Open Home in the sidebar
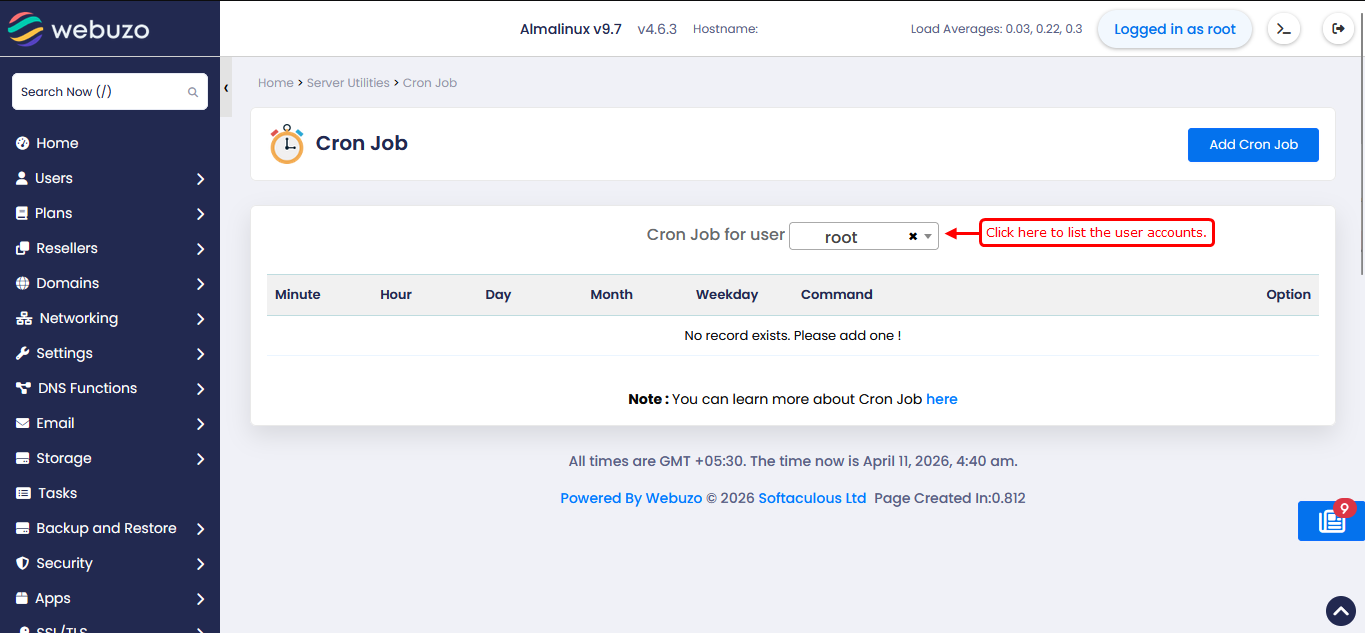Screen dimensions: 1365x633 tap(57, 143)
